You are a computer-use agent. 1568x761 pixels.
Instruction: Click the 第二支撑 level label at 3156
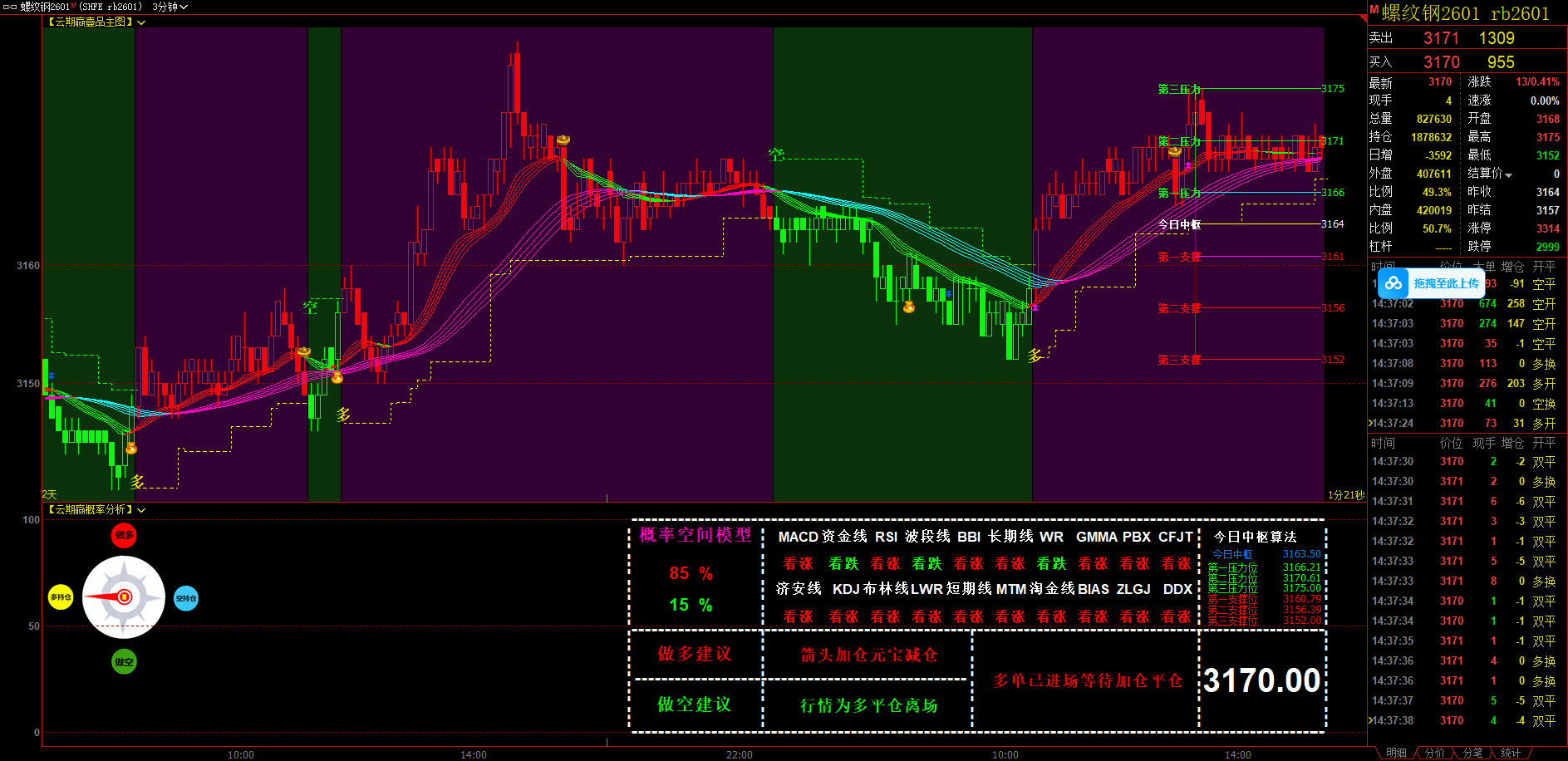[x=1179, y=308]
